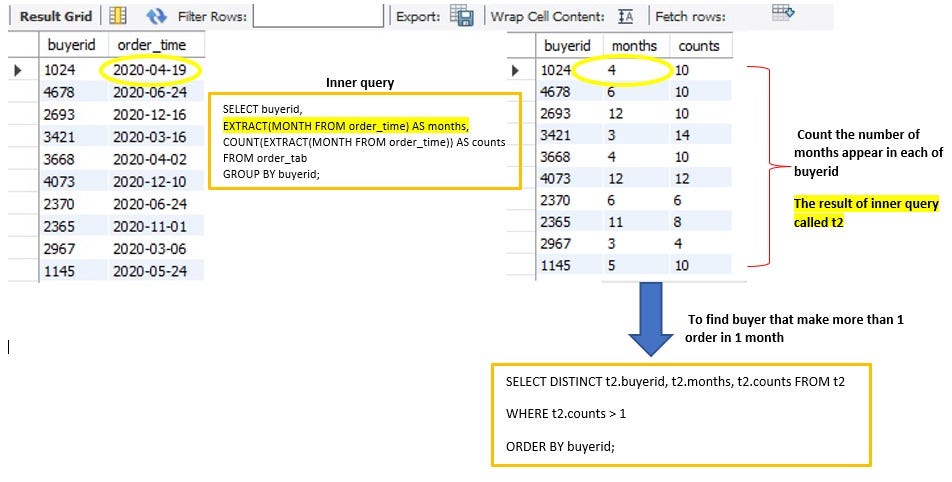Select the cell 2020-11-01
The width and height of the screenshot is (952, 482).
[x=150, y=226]
